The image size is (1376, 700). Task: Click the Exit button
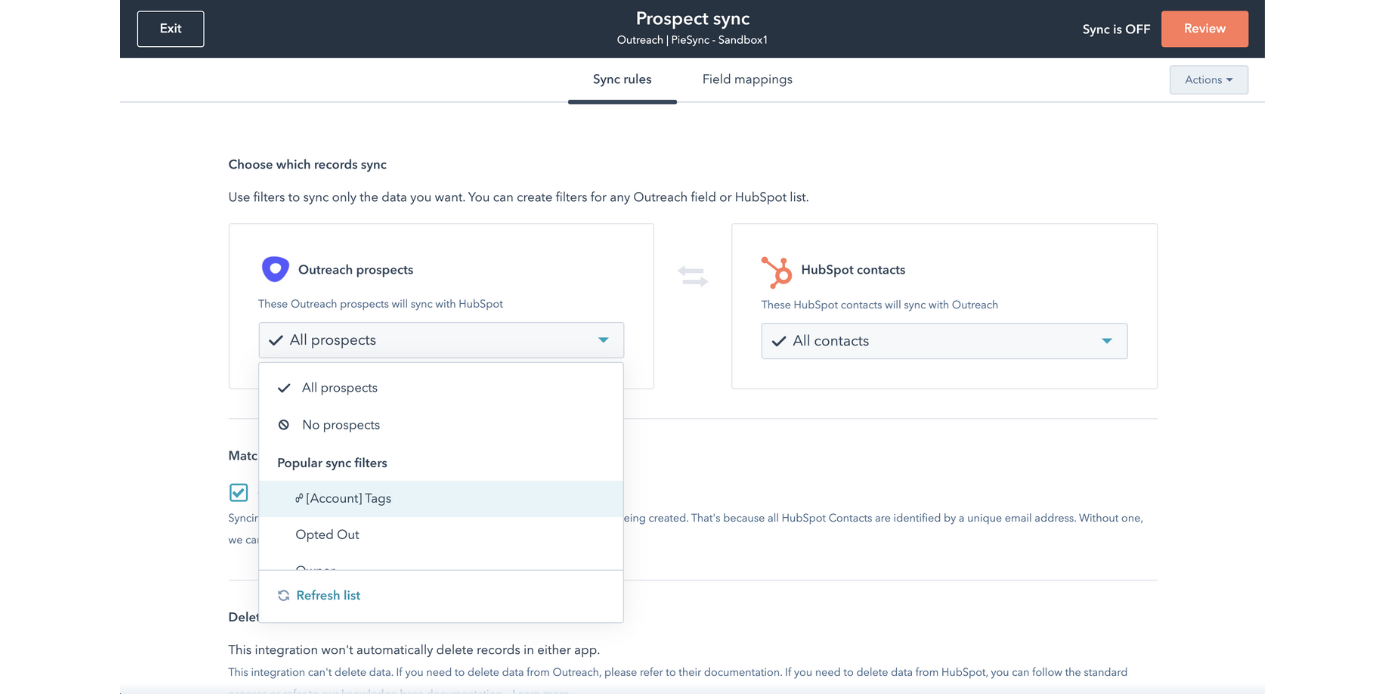tap(170, 29)
